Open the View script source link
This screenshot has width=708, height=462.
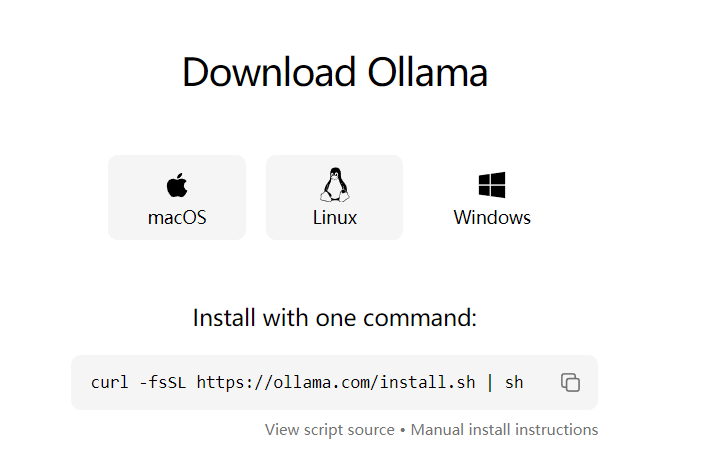[329, 429]
